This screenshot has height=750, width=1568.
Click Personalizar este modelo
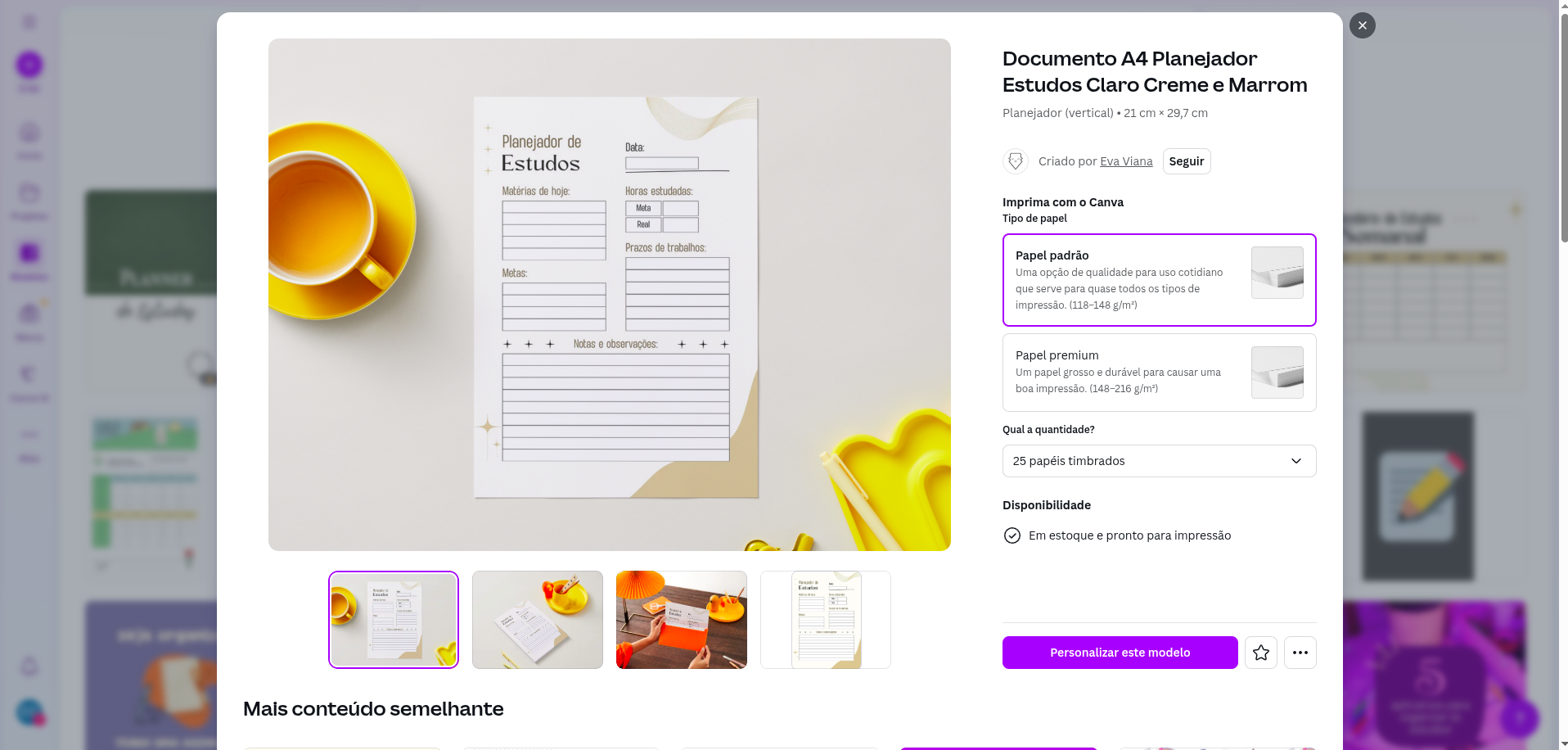pos(1120,653)
